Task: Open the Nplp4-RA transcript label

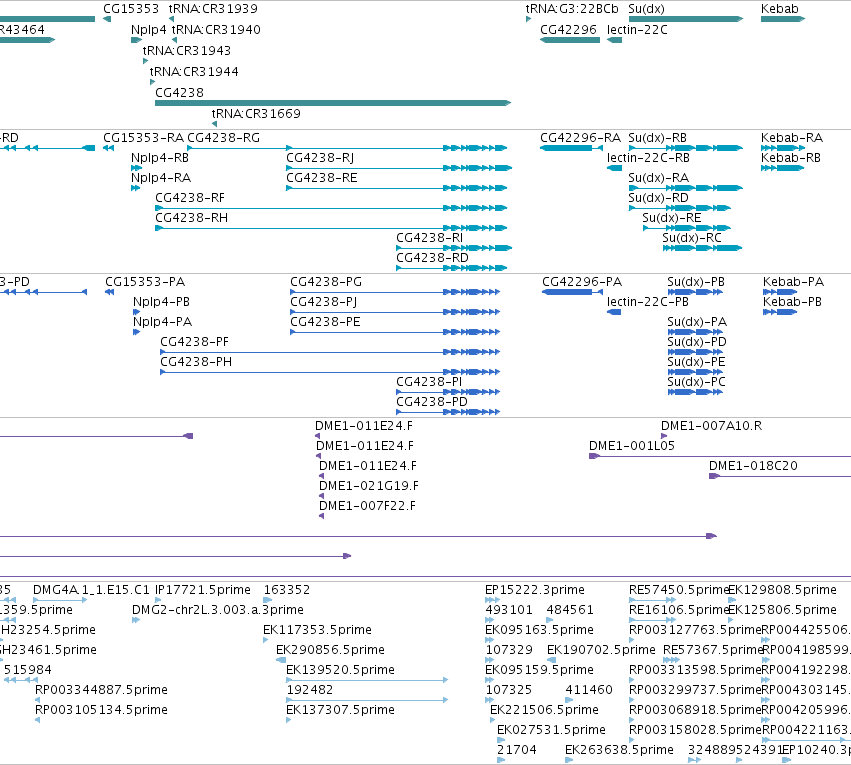Action: click(x=161, y=178)
